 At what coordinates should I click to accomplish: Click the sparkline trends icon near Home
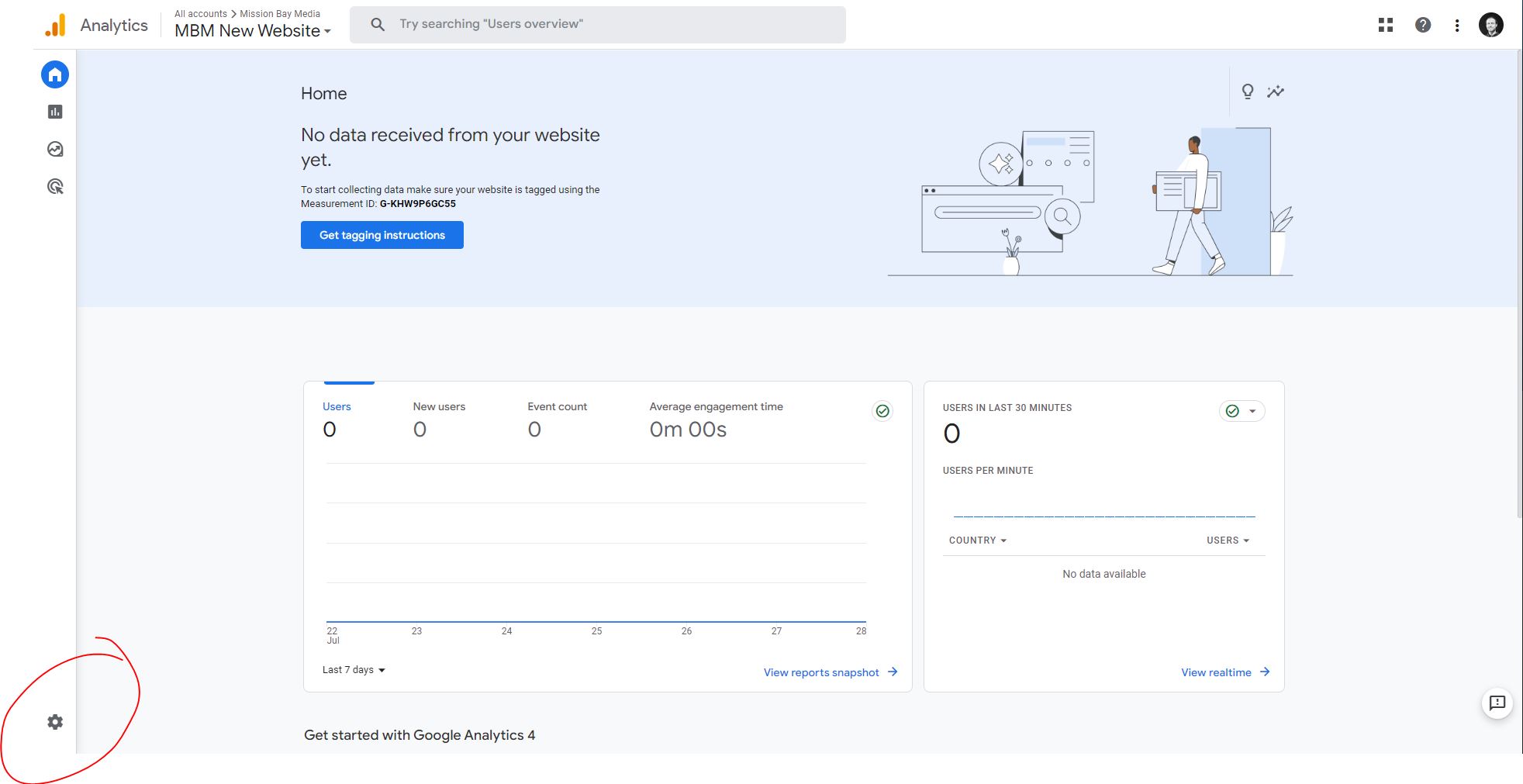click(1276, 92)
